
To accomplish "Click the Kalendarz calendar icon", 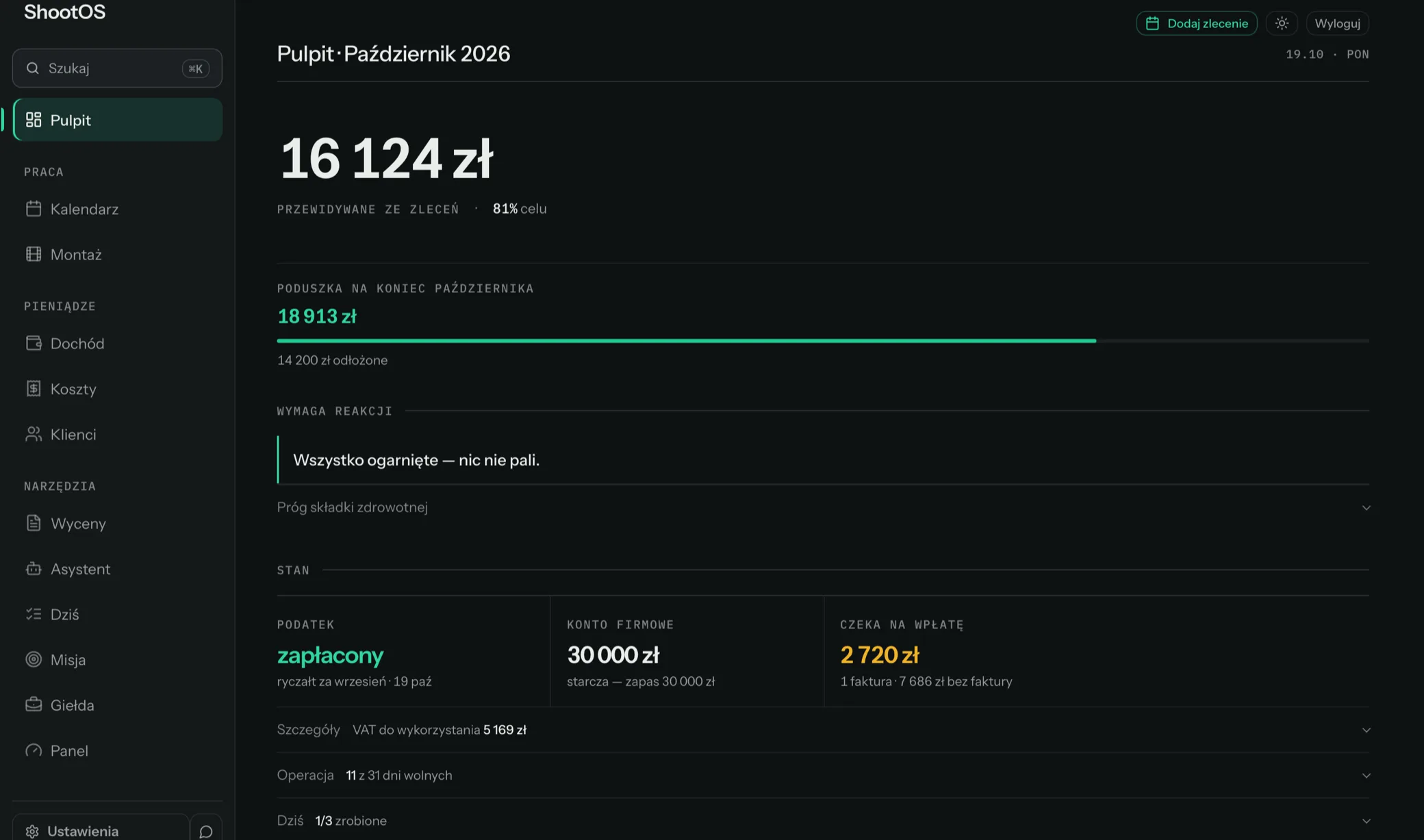I will (x=34, y=209).
